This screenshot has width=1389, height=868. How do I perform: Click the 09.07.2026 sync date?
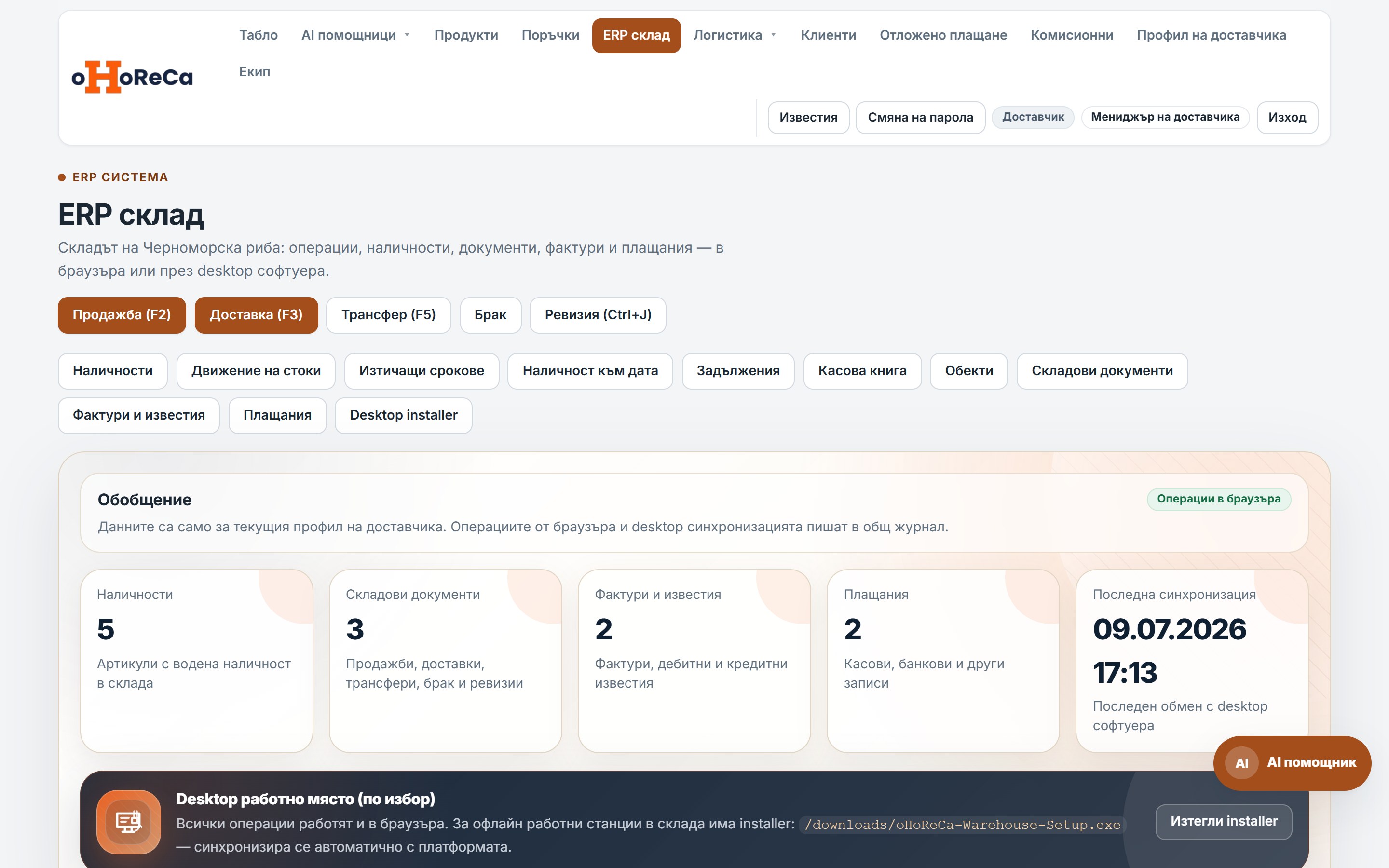(1169, 629)
